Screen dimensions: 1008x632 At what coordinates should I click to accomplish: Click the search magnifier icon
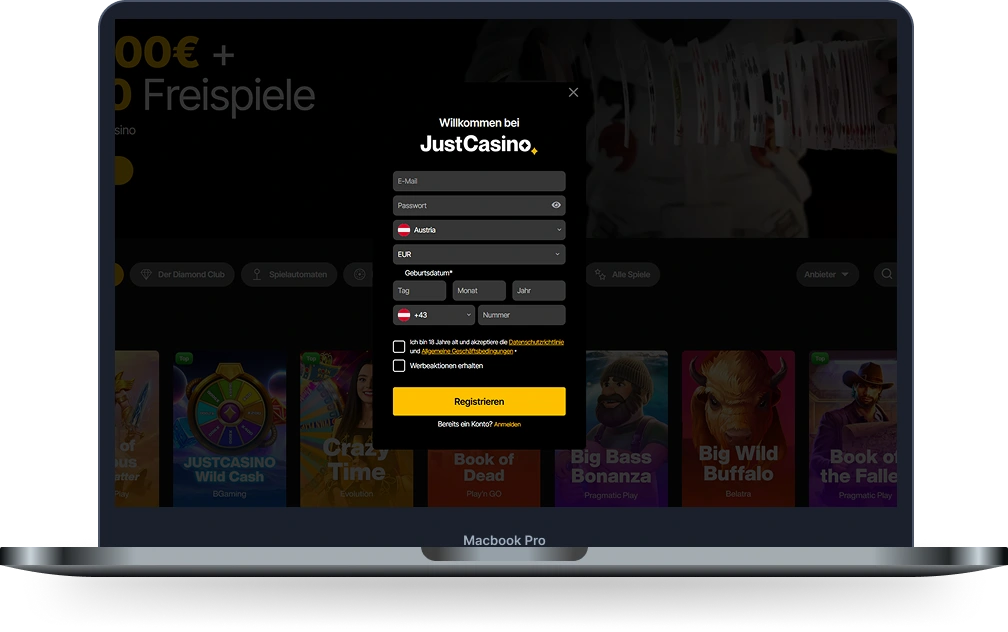coord(886,275)
